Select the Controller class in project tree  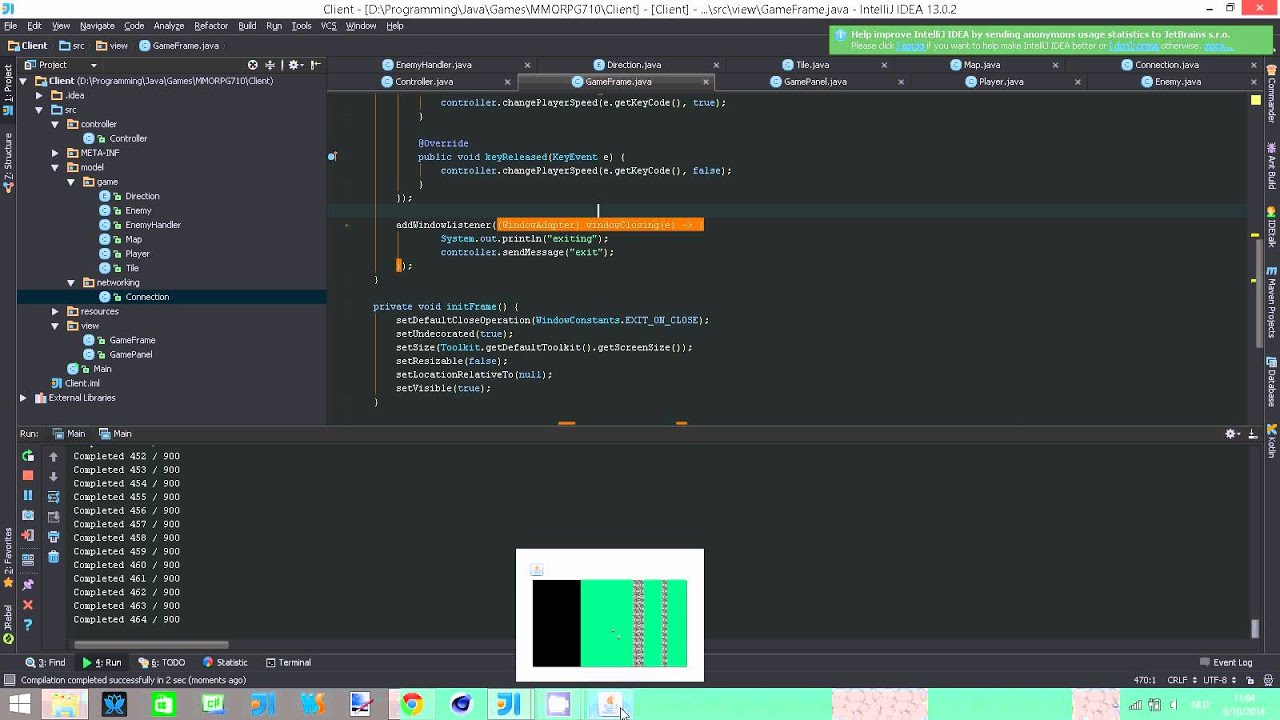(x=128, y=139)
